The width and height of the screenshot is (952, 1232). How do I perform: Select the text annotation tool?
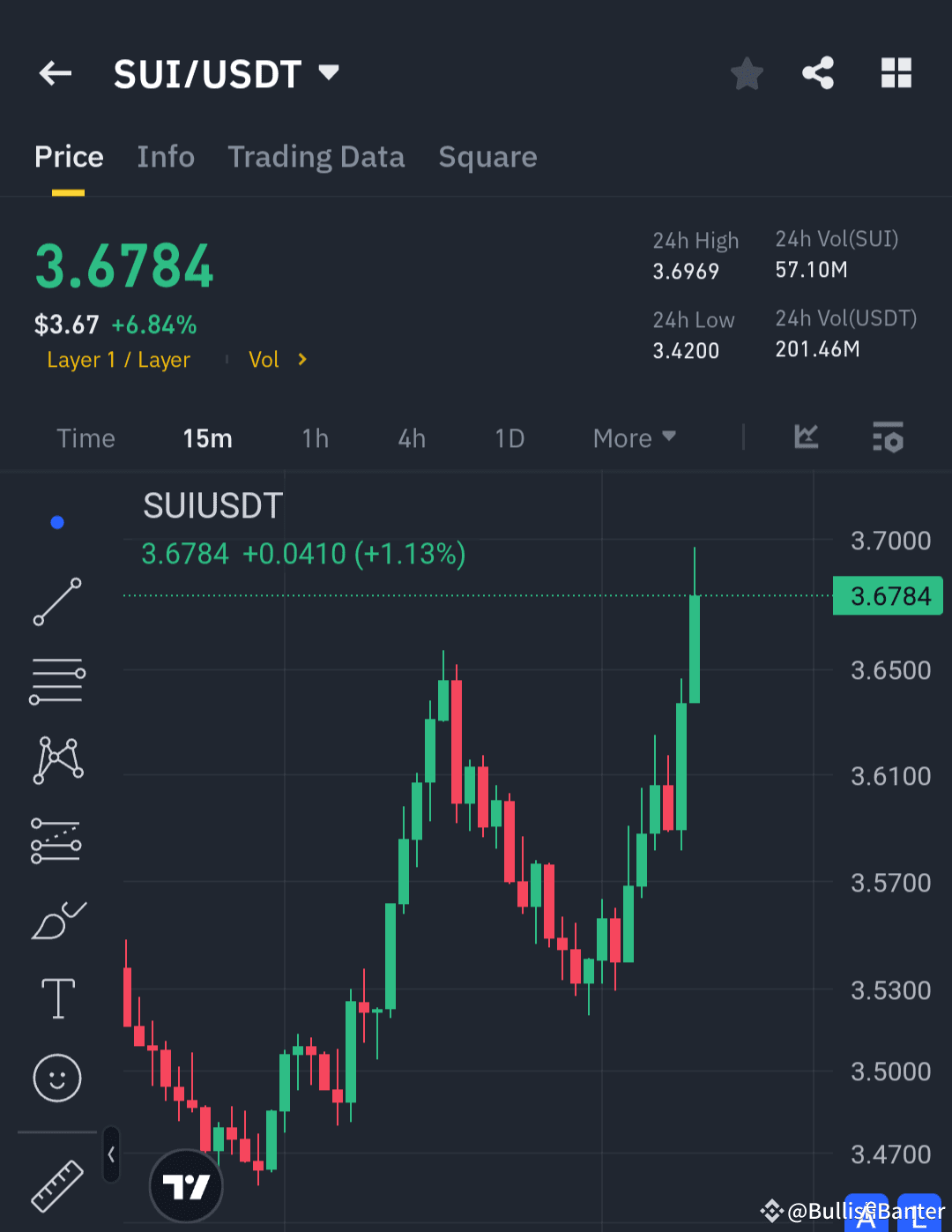tap(57, 997)
